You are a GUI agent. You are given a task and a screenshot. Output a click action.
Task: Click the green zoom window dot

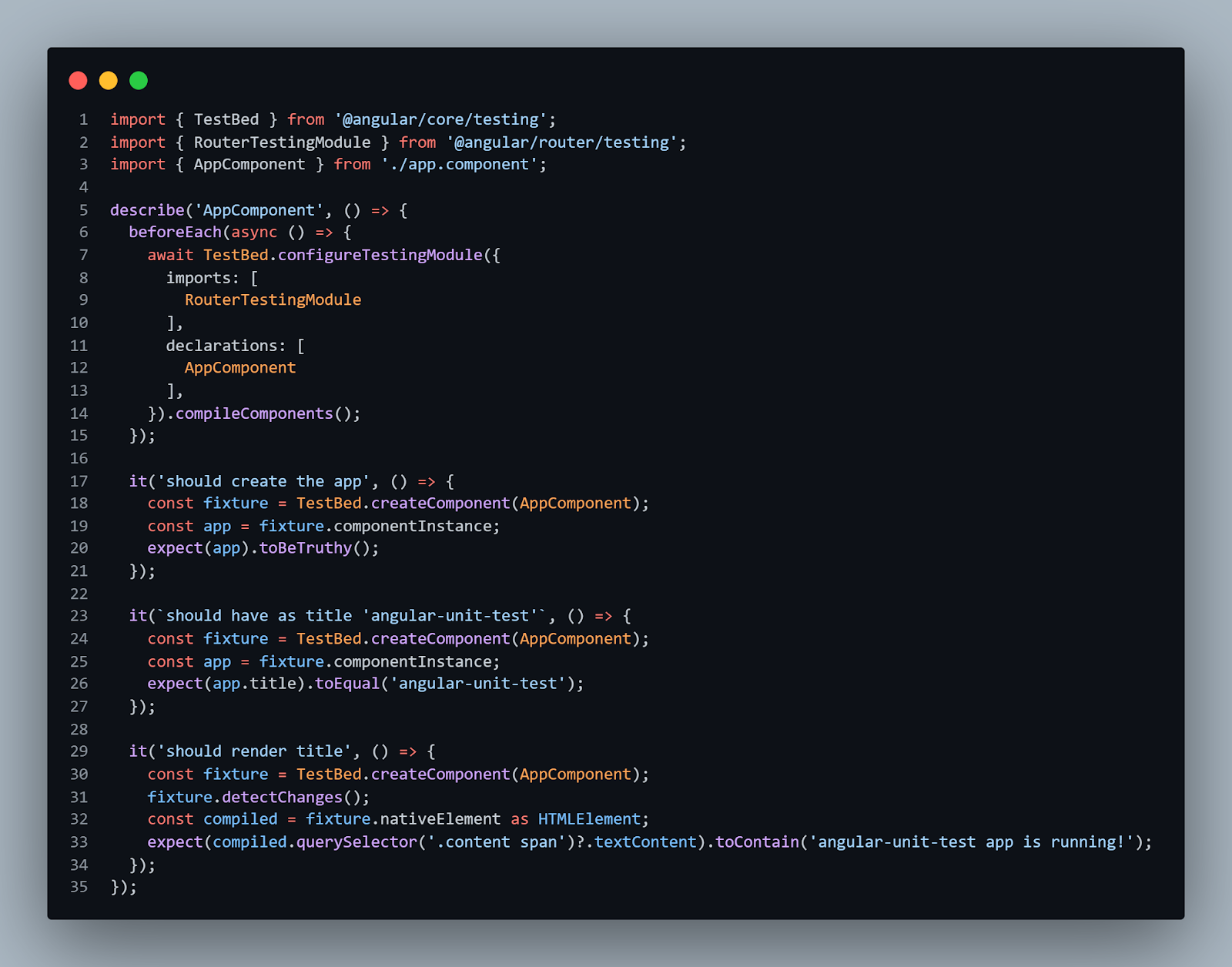[x=138, y=80]
